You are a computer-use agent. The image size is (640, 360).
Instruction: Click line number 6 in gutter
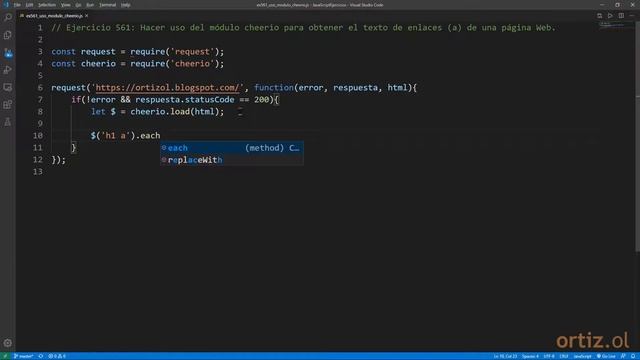tap(40, 88)
